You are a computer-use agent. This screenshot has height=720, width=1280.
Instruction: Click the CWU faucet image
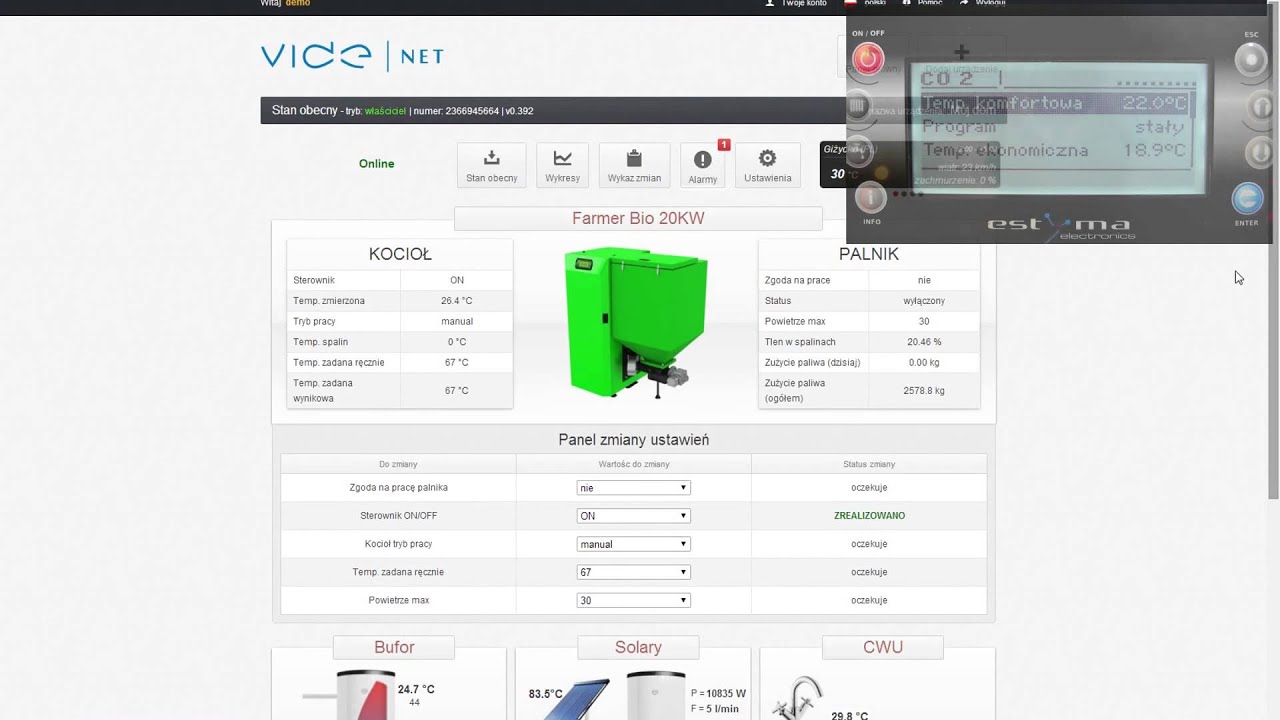click(799, 697)
